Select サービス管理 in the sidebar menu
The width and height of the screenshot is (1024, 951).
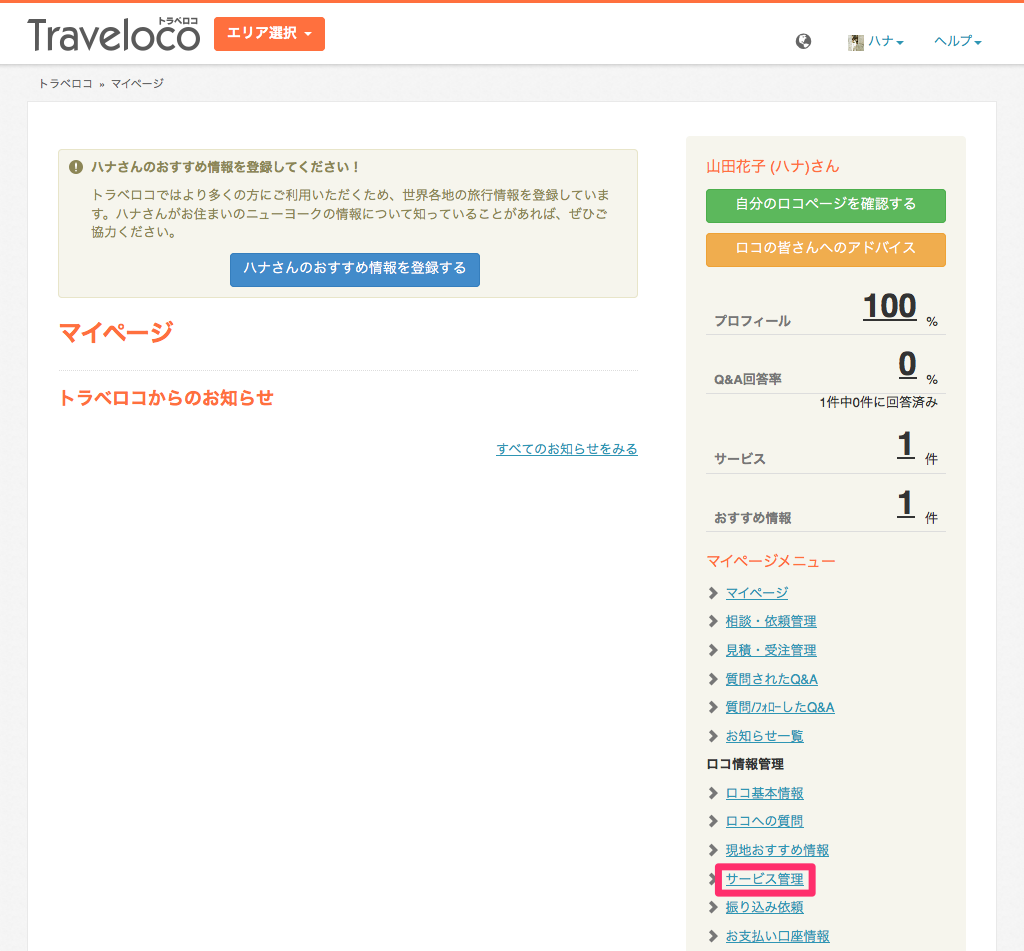pos(764,879)
